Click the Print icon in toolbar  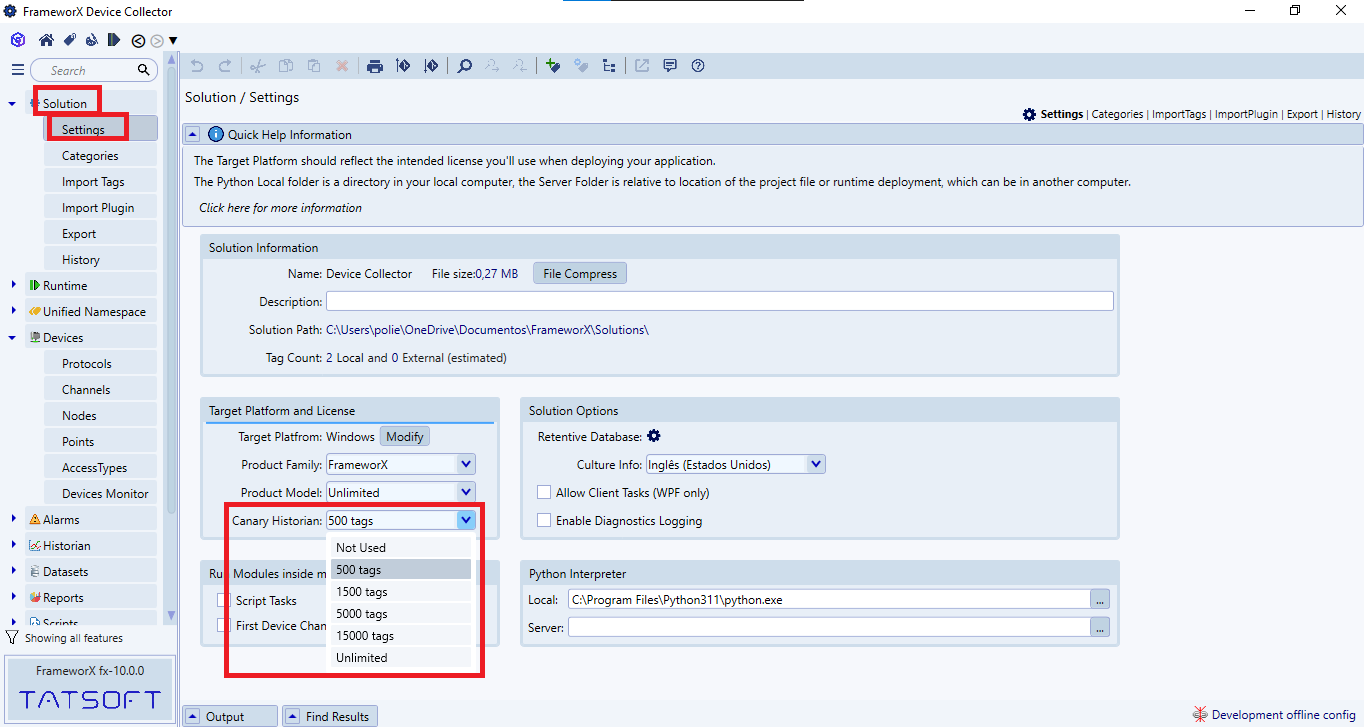pos(375,66)
